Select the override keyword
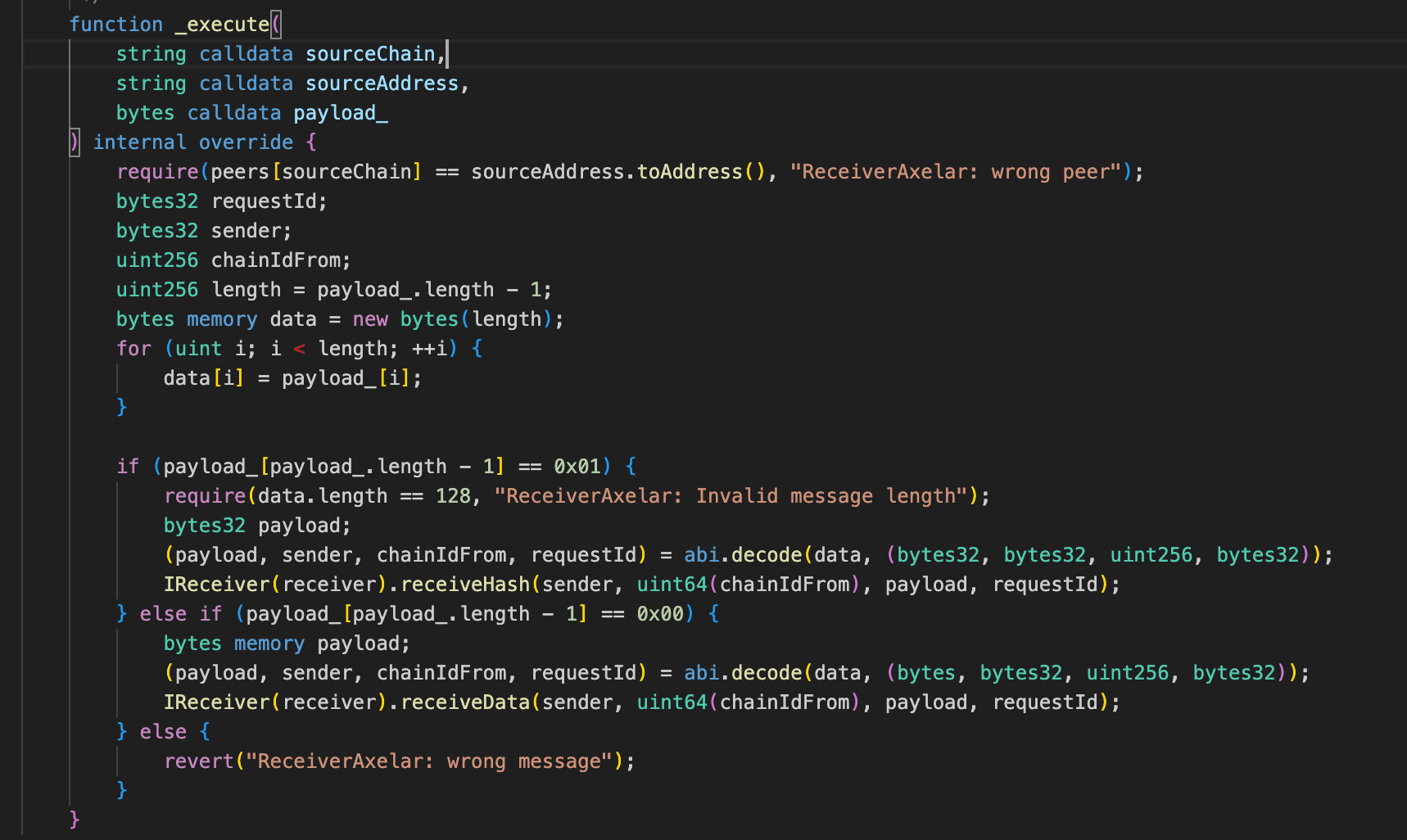Viewport: 1407px width, 840px height. [246, 142]
